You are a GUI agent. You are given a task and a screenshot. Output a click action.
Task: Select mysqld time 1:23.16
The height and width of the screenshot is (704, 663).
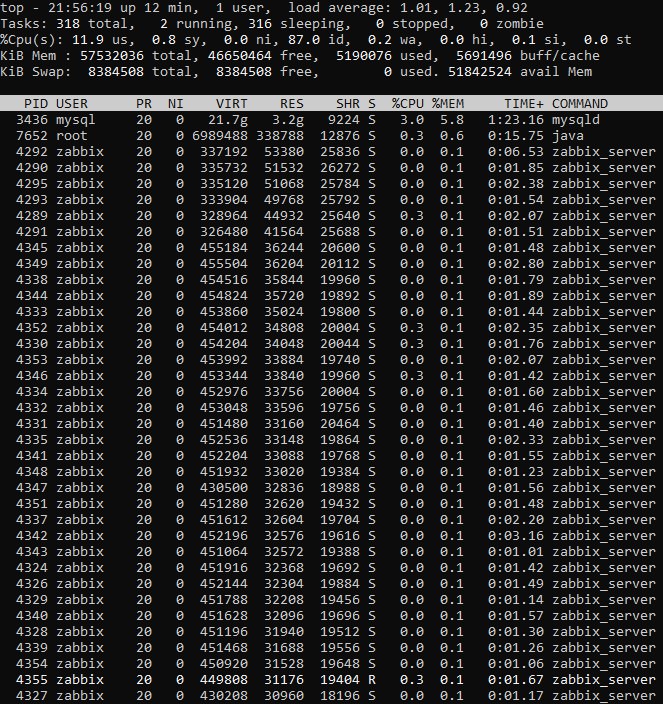coord(516,120)
